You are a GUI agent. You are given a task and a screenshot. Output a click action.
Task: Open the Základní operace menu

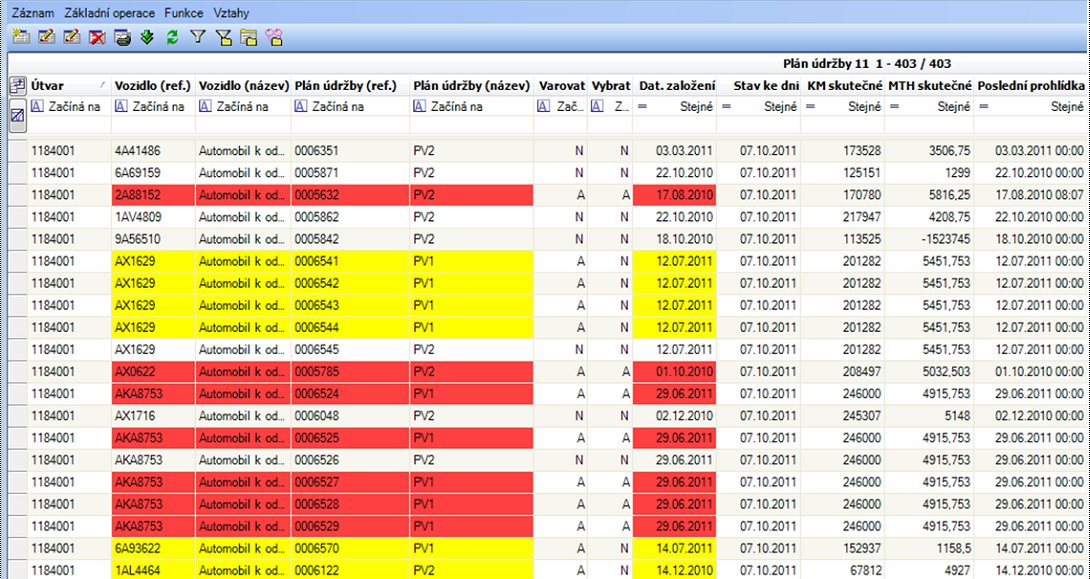(110, 13)
